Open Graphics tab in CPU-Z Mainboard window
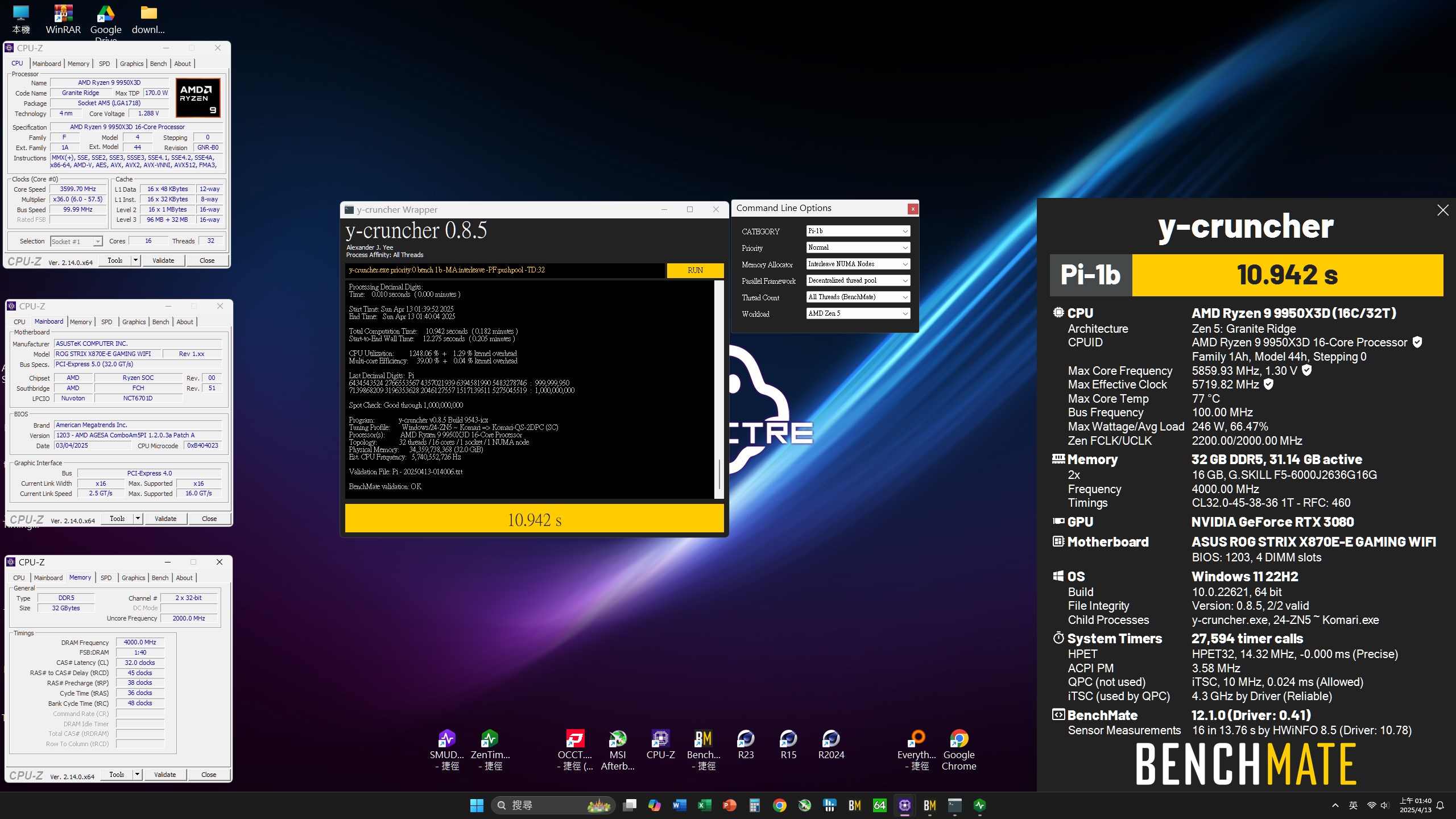 134,322
